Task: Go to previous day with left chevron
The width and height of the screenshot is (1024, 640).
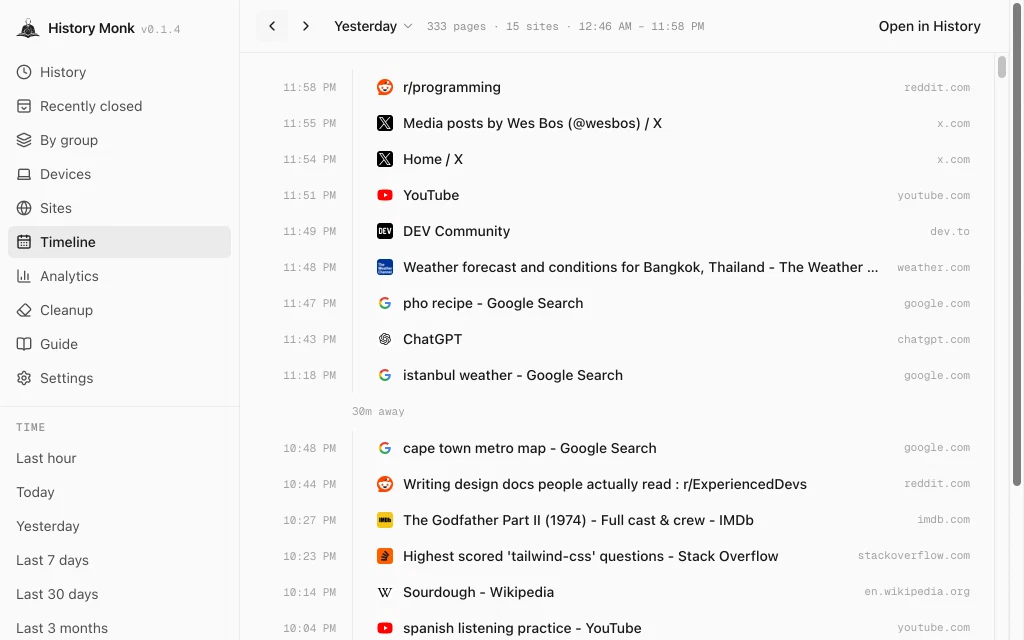Action: tap(272, 26)
